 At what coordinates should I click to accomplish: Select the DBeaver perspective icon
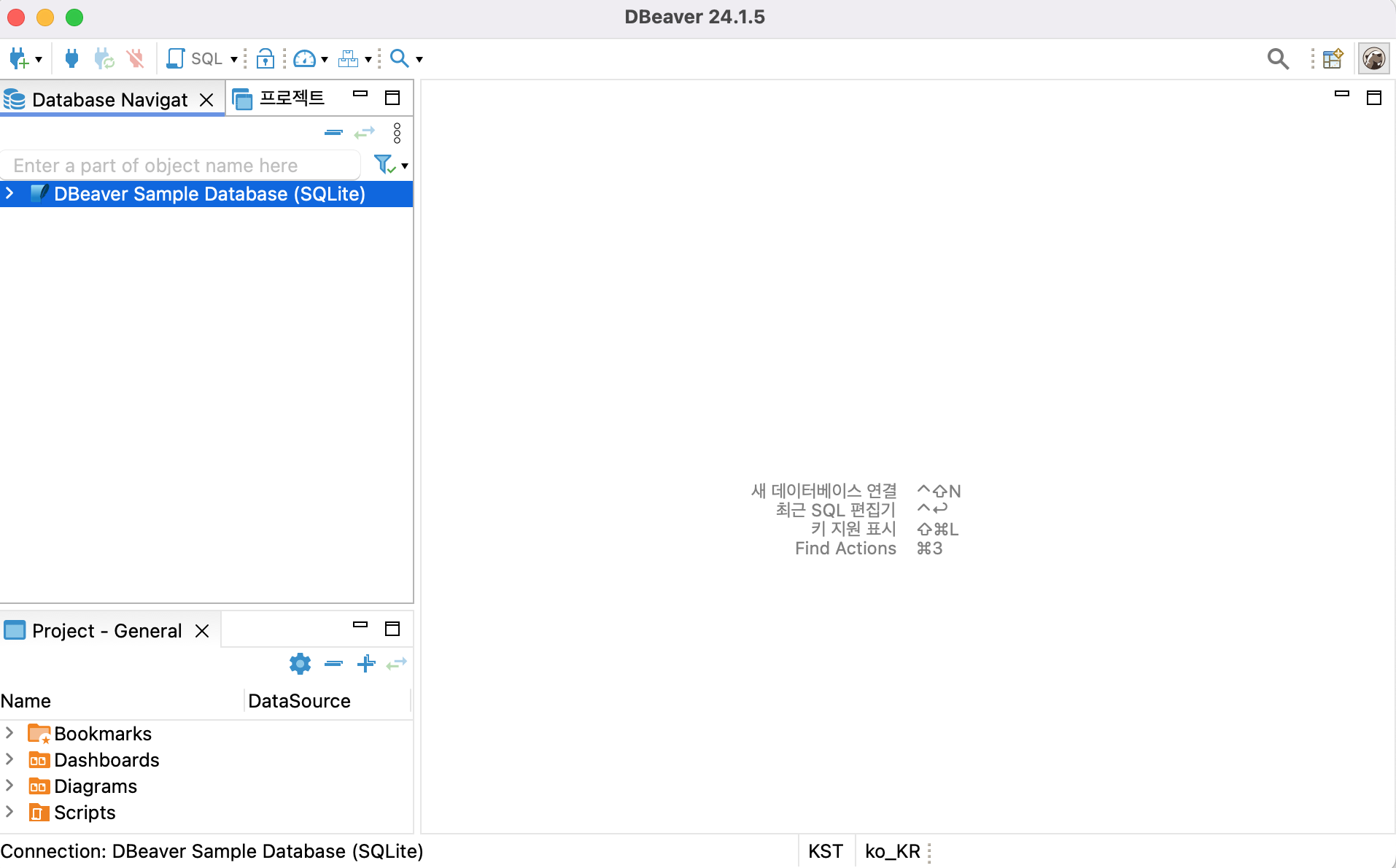(x=1373, y=58)
